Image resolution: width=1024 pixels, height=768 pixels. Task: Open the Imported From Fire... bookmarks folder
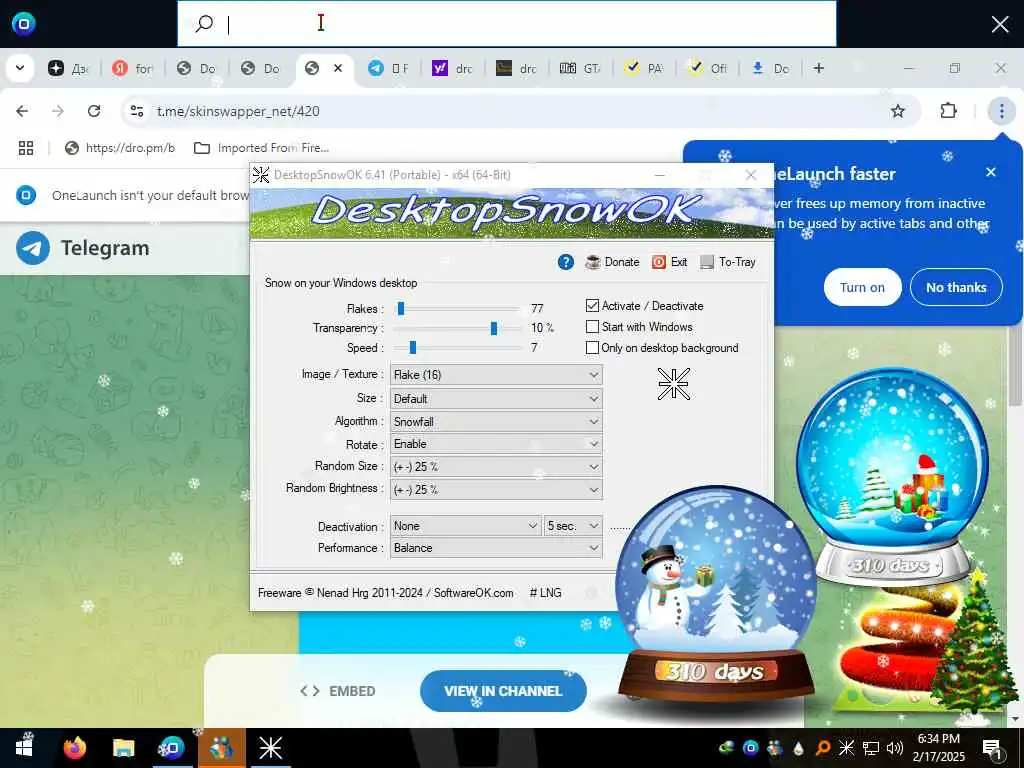pos(261,148)
